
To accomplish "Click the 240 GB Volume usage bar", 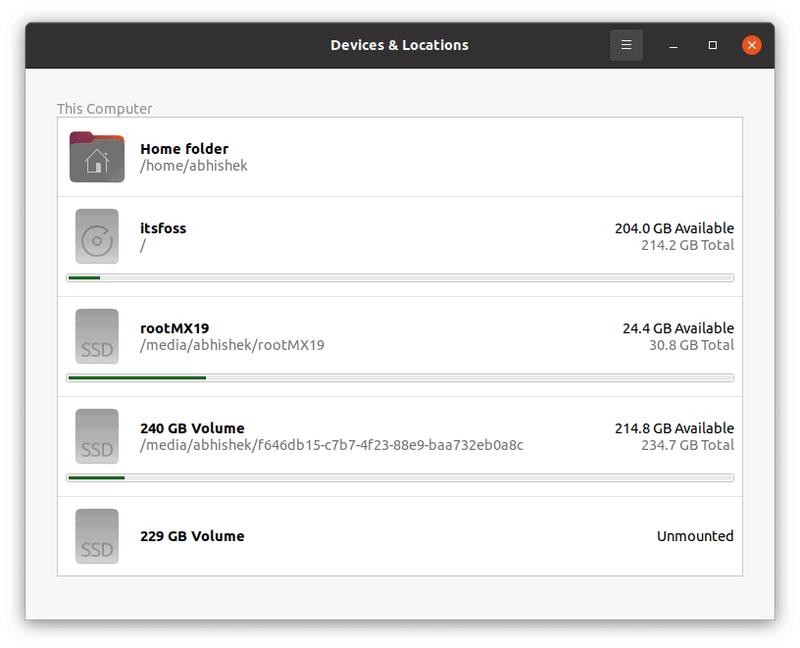I will coord(400,478).
